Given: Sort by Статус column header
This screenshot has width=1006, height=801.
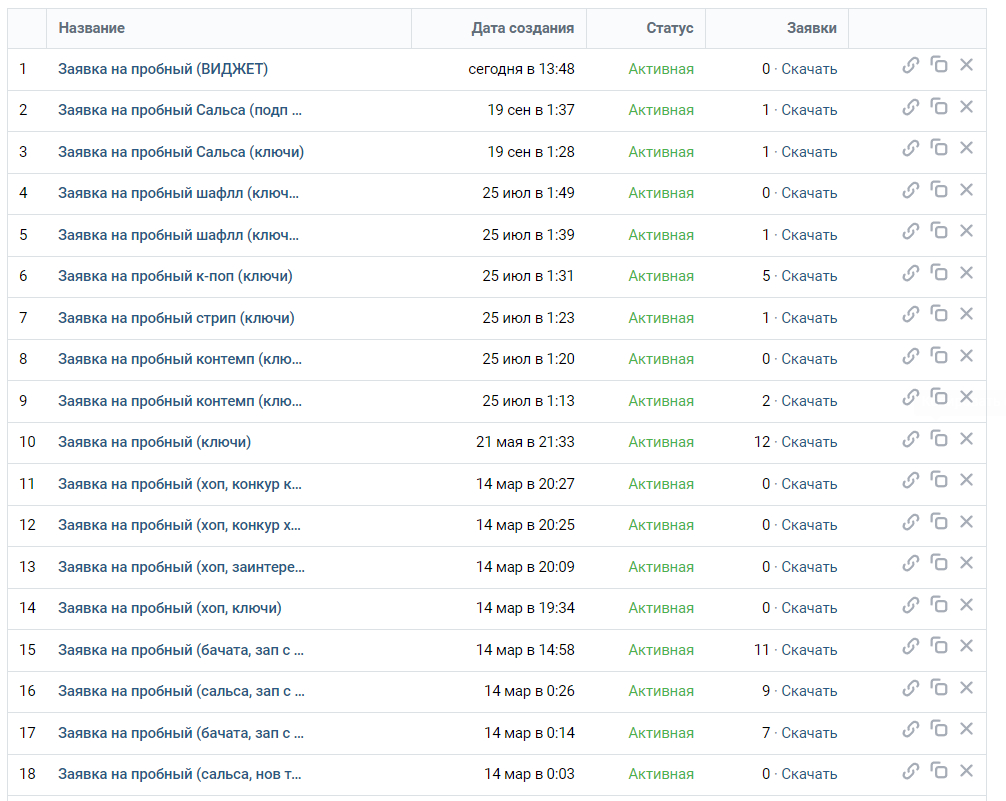Looking at the screenshot, I should click(669, 28).
